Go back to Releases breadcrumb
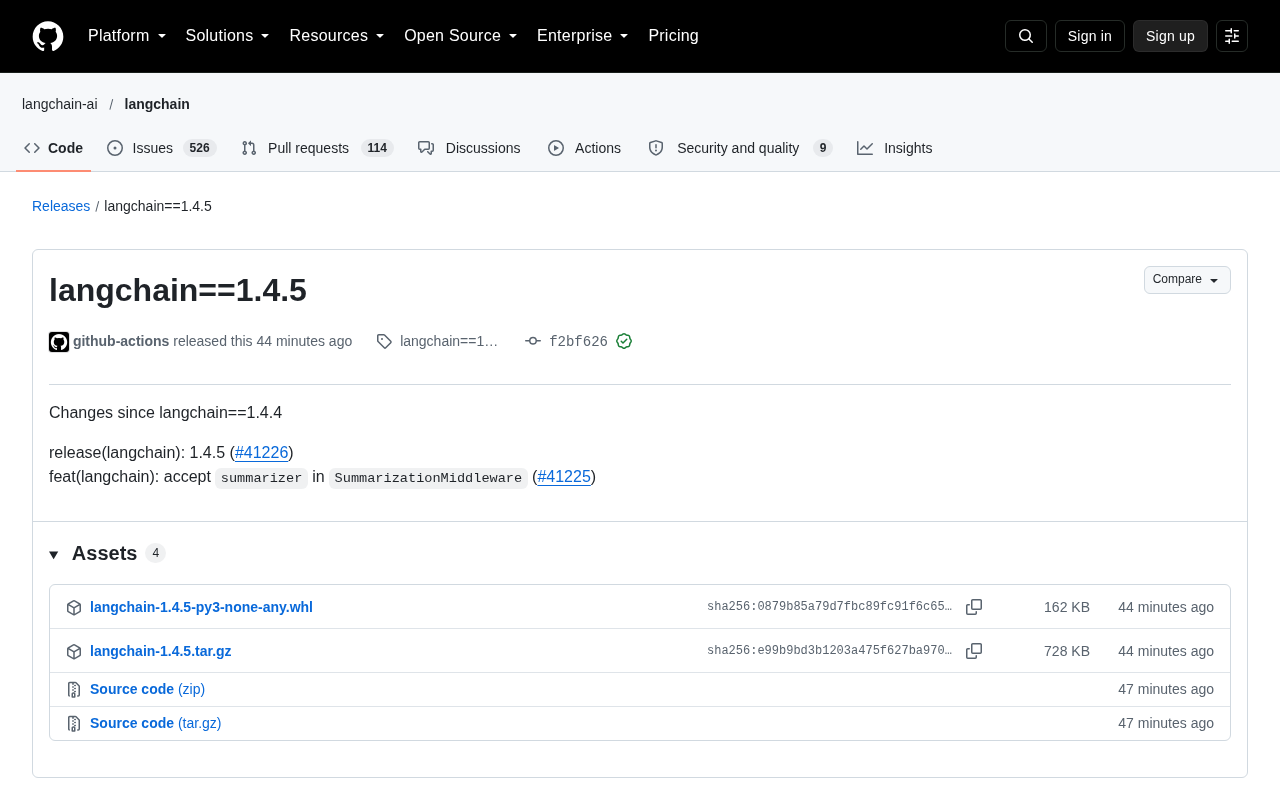 (61, 206)
